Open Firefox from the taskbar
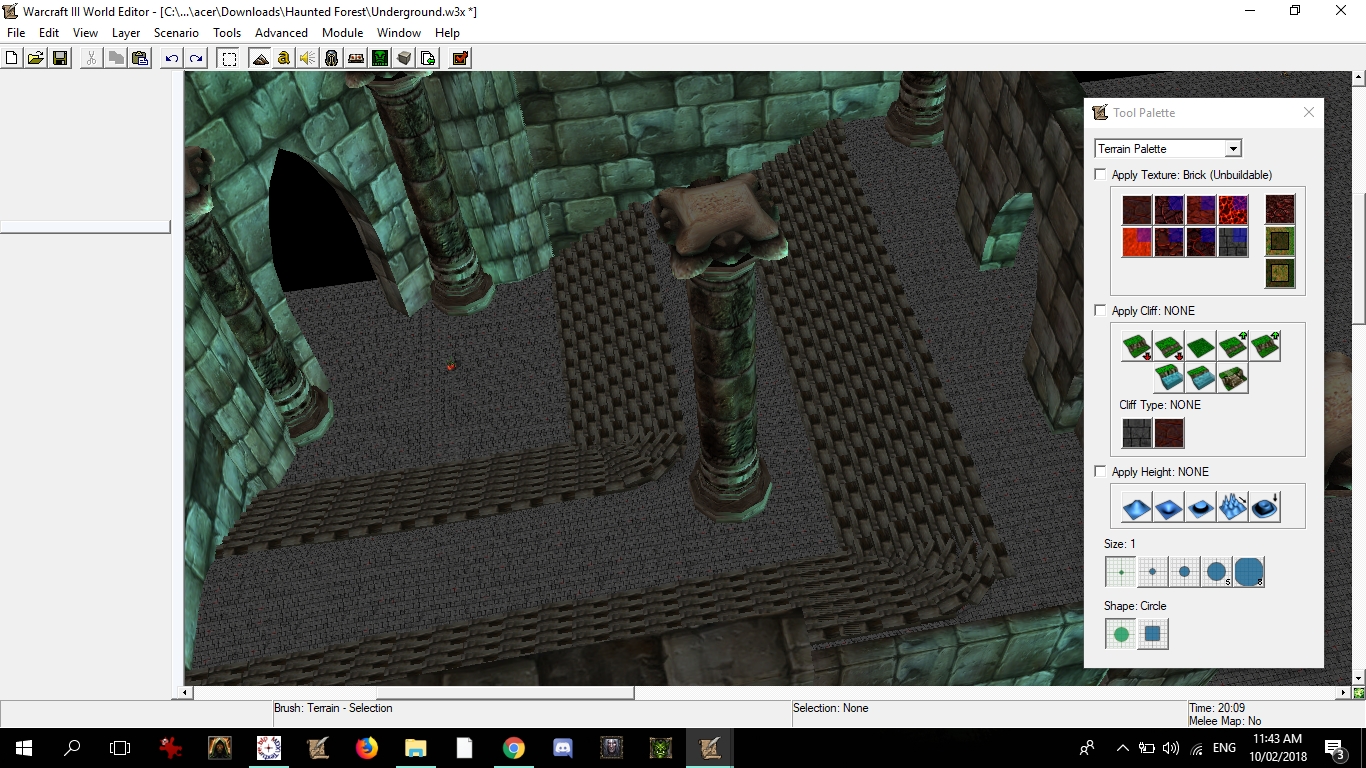The height and width of the screenshot is (768, 1366). pos(367,747)
